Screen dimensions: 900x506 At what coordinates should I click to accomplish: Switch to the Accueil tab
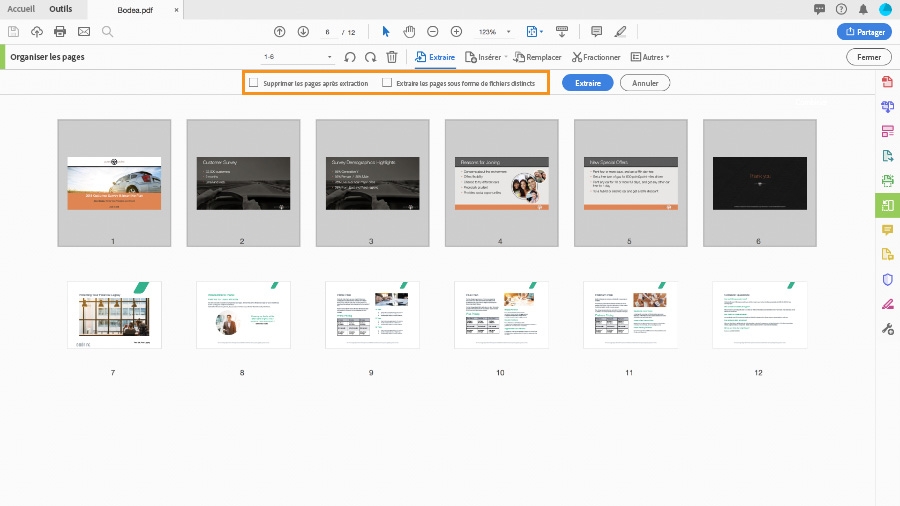point(21,9)
